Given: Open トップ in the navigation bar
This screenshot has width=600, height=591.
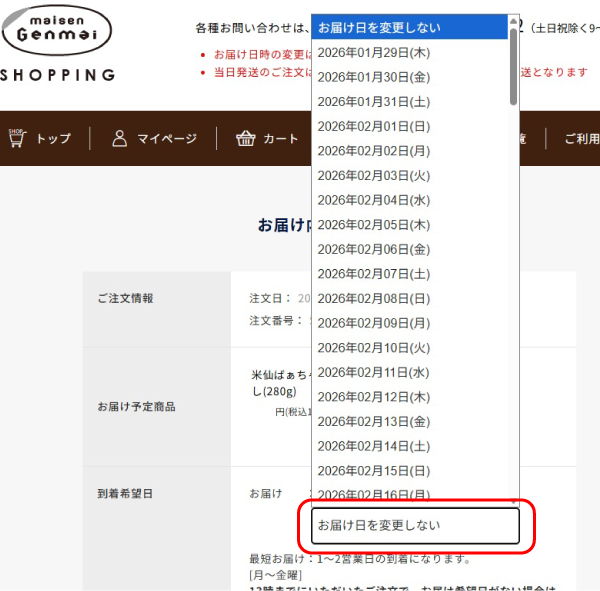Looking at the screenshot, I should click(x=54, y=139).
